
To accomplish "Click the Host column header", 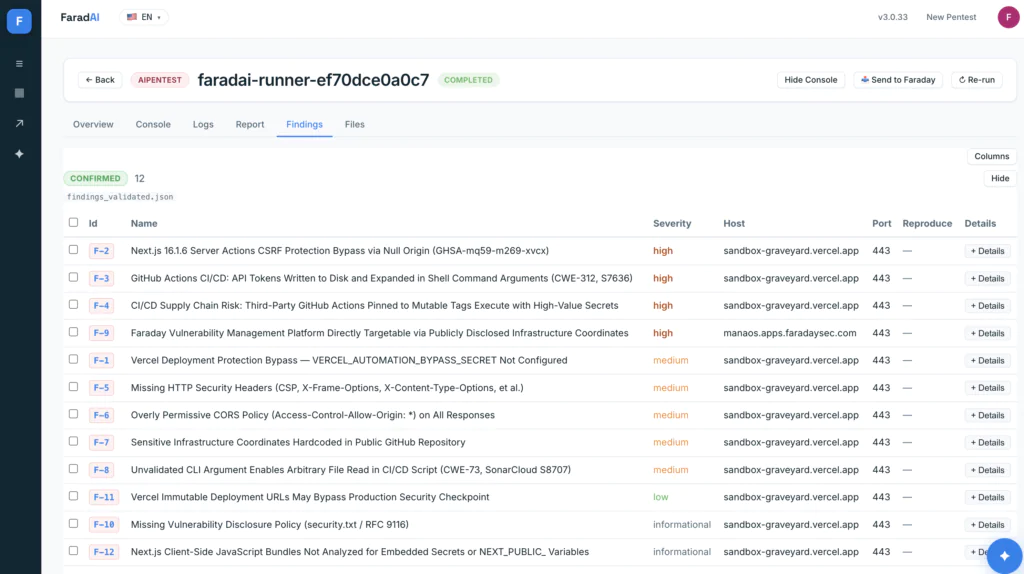I will pos(733,223).
